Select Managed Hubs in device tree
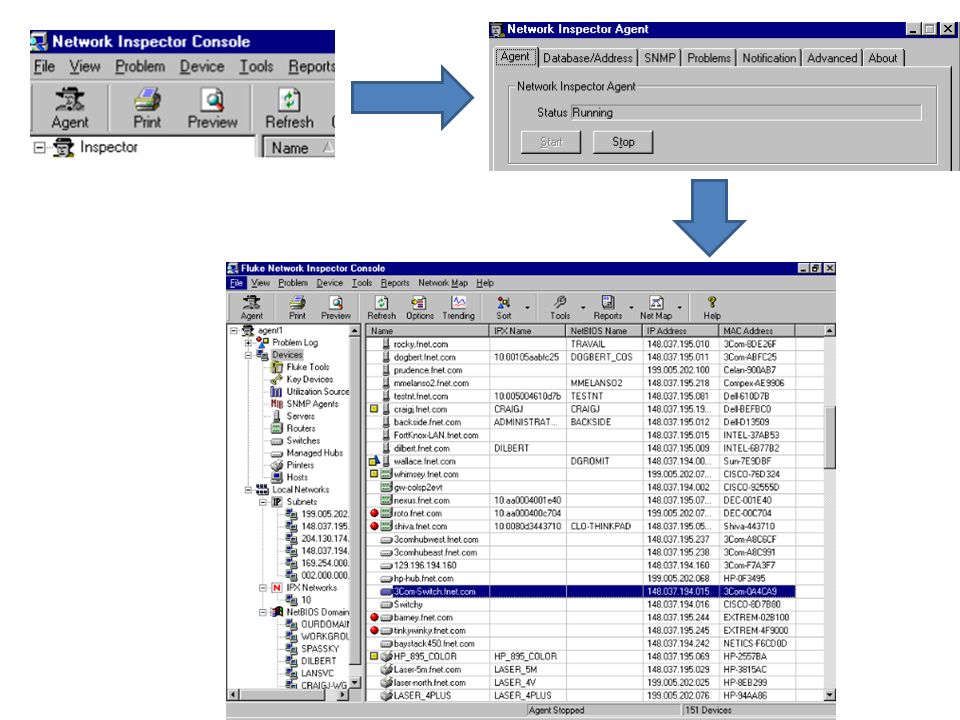Image resolution: width=960 pixels, height=720 pixels. click(x=315, y=452)
